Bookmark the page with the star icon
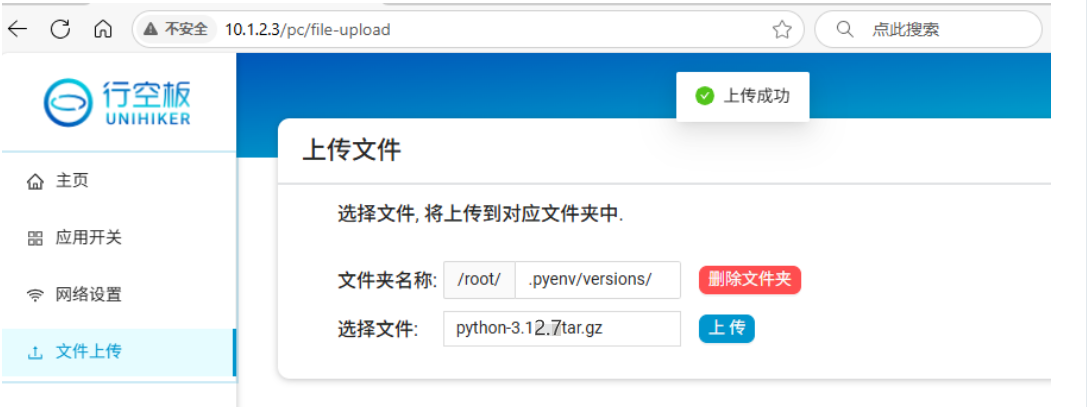Screen dimensions: 1089x407 tap(782, 29)
